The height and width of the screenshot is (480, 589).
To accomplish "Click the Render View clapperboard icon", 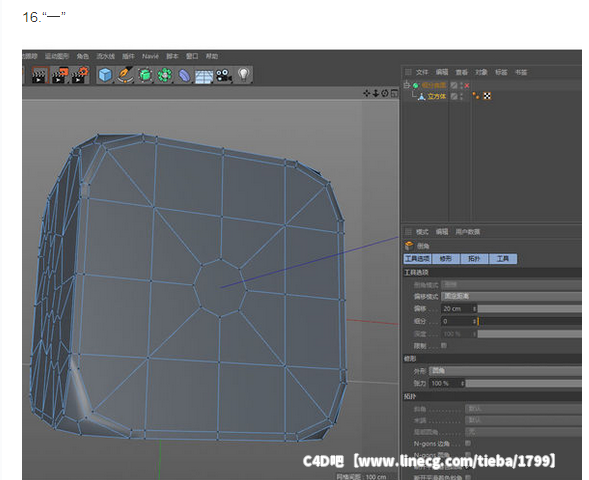I will click(39, 75).
